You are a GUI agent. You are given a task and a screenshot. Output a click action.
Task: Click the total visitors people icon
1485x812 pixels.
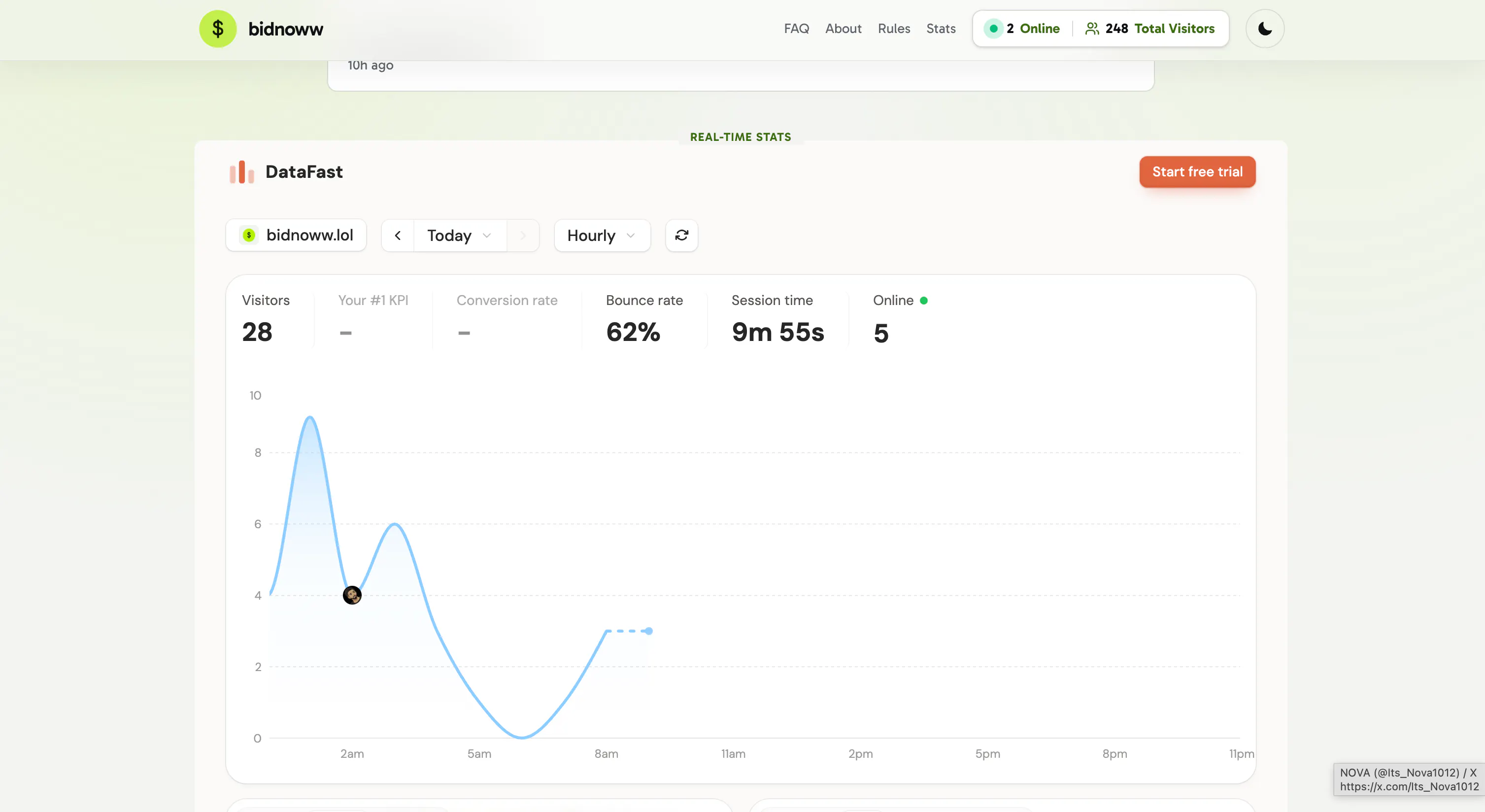1092,28
